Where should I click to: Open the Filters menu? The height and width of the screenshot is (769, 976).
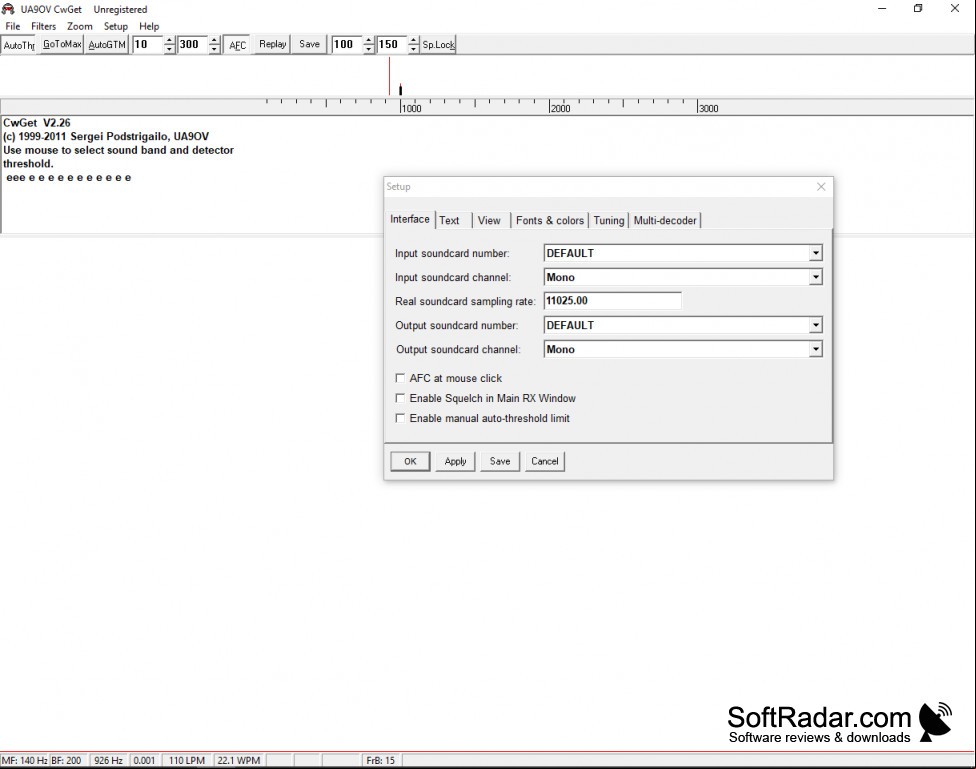(44, 26)
